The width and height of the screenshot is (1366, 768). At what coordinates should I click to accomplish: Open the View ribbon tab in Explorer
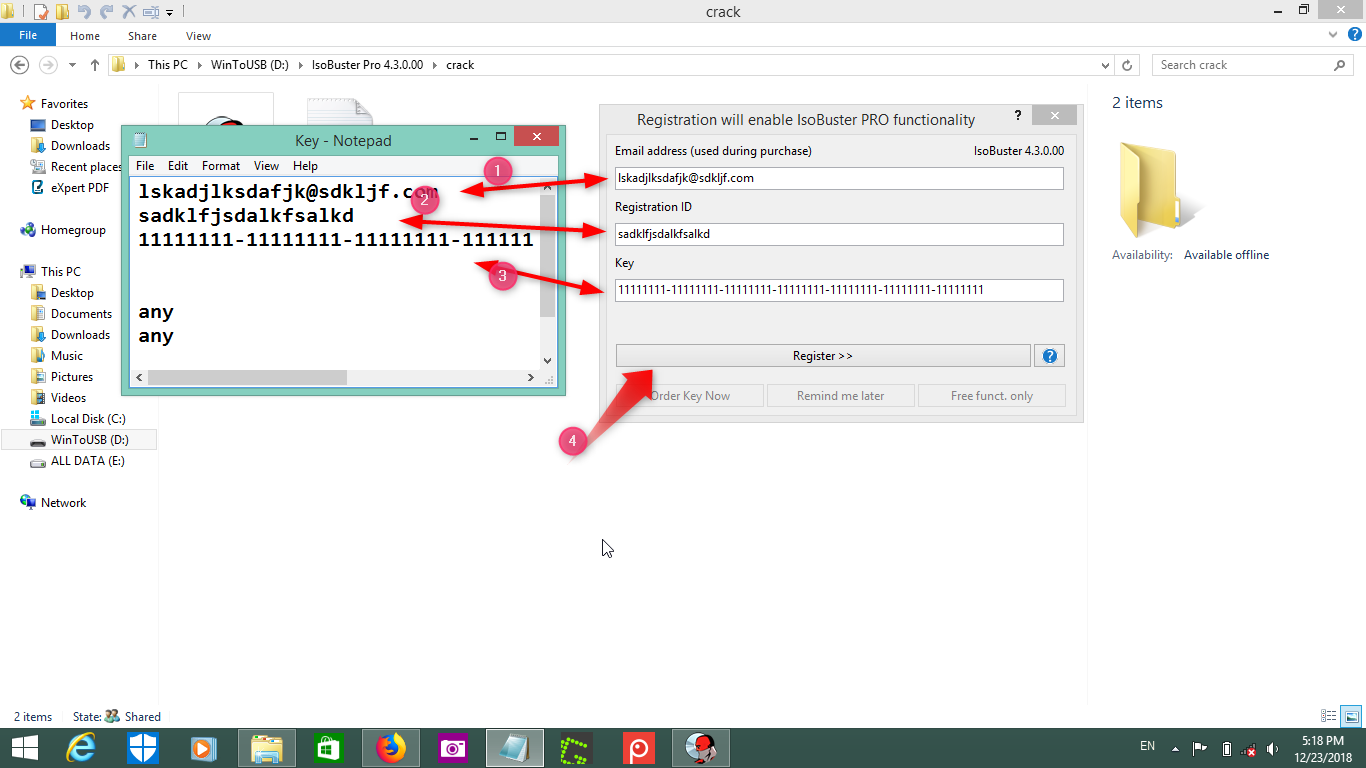(x=198, y=36)
